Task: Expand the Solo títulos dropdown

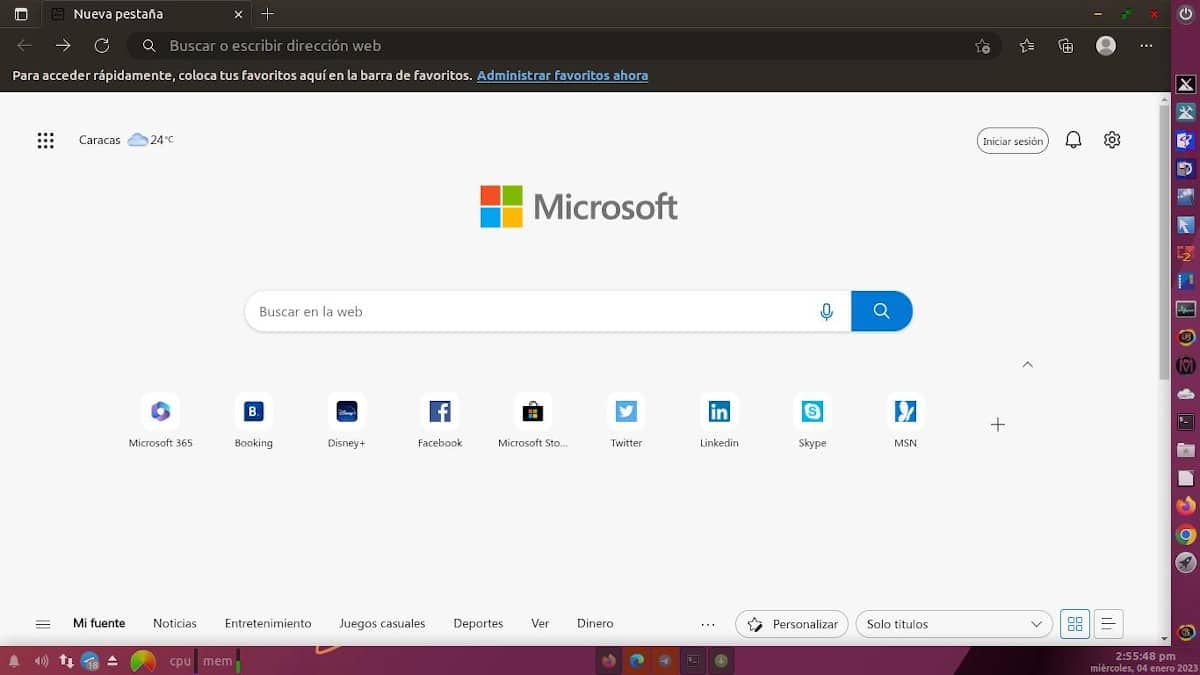Action: click(953, 624)
